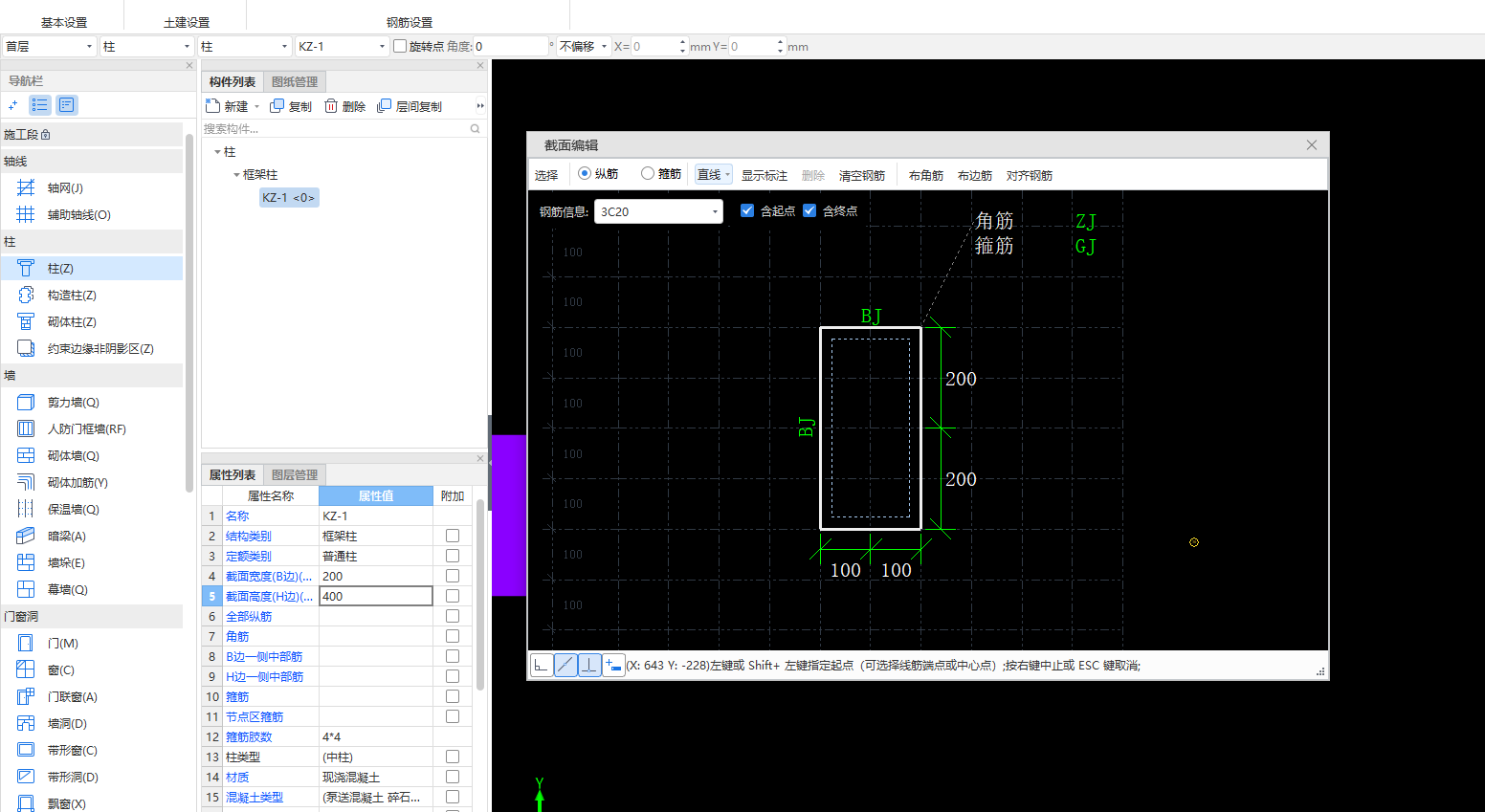
Task: Collapse the 柱 tree node
Action: coord(217,152)
